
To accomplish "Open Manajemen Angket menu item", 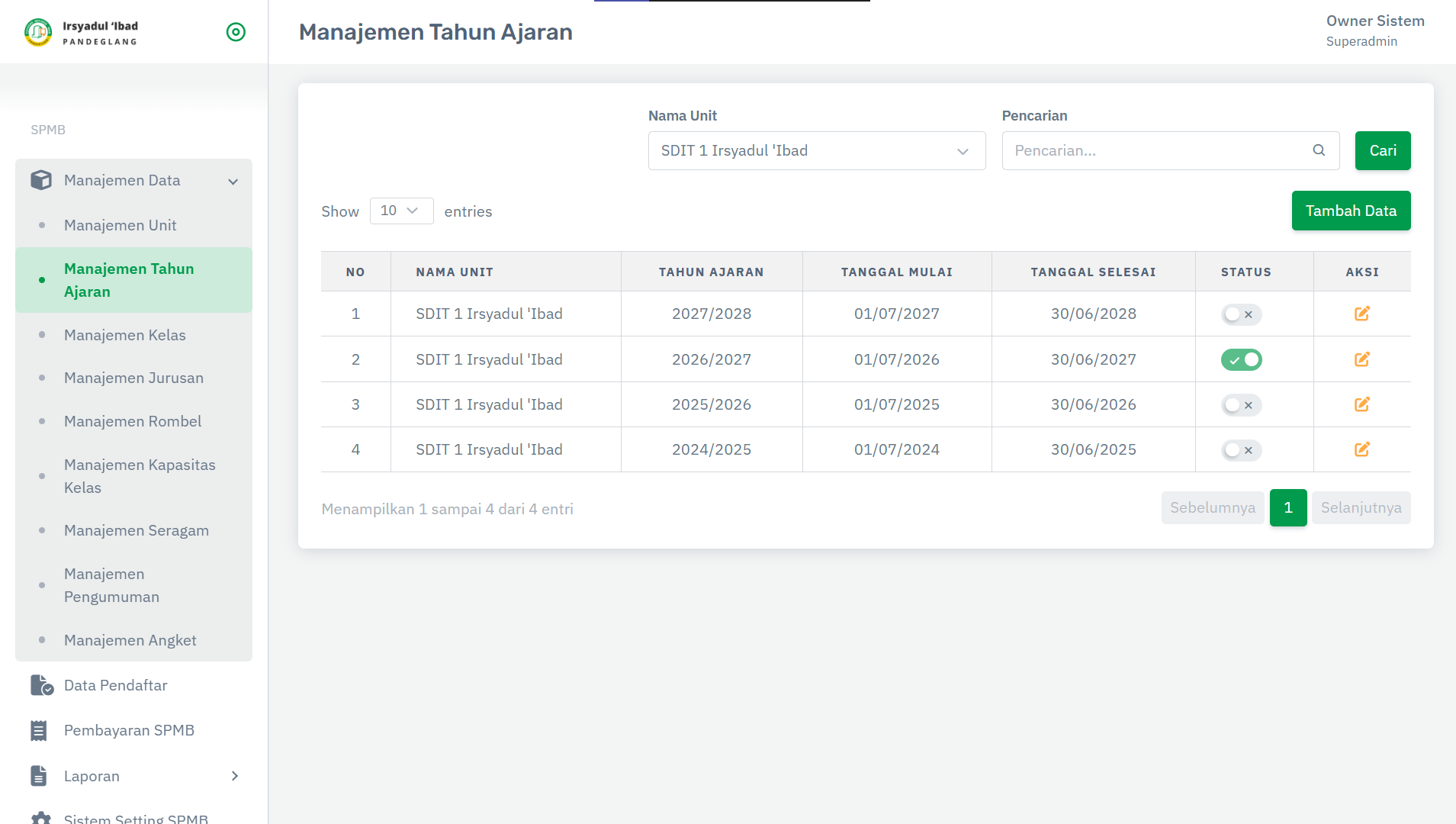I will point(133,640).
